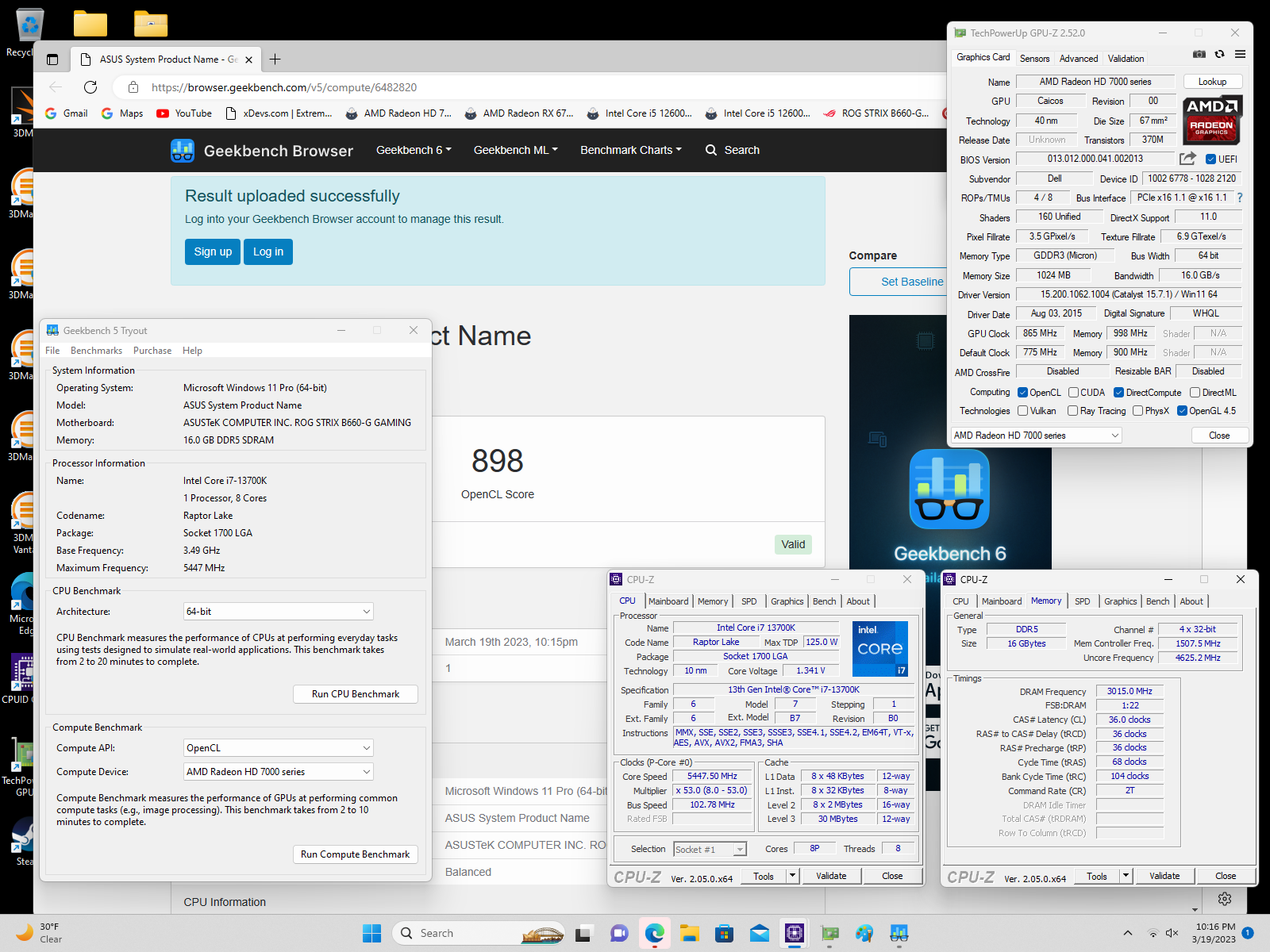Screen dimensions: 1270x952
Task: Click the Bus Interface question mark in GPU-Z
Action: 1240,198
